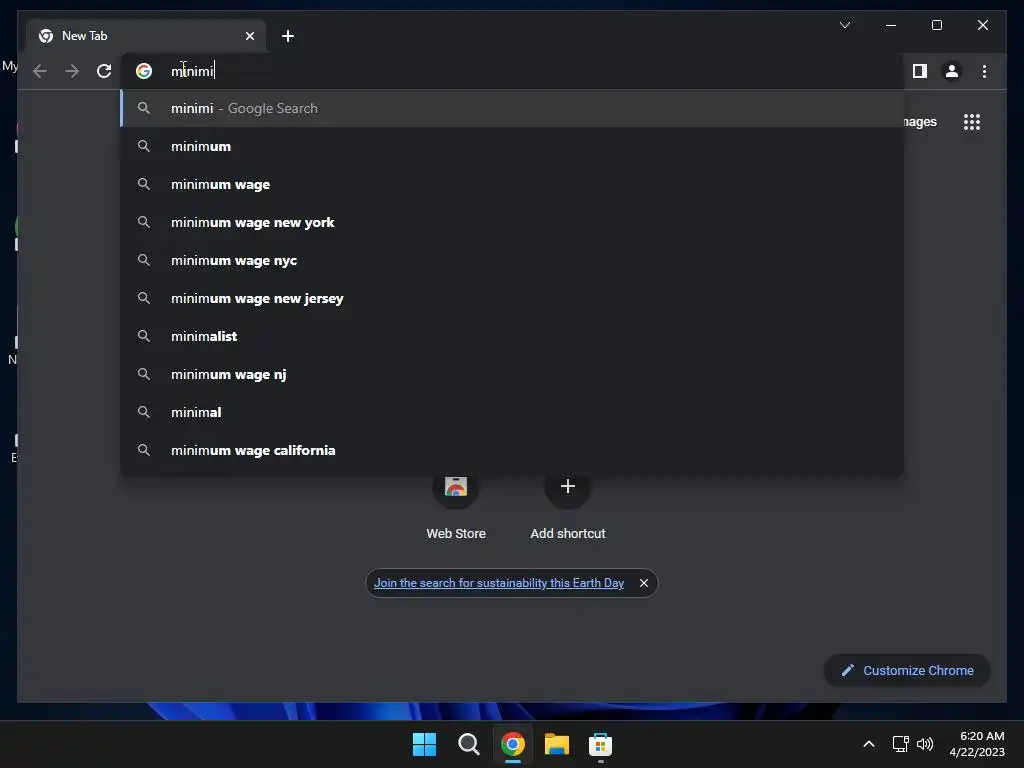The height and width of the screenshot is (768, 1024).
Task: Open the Chrome side panel icon
Action: coord(920,71)
